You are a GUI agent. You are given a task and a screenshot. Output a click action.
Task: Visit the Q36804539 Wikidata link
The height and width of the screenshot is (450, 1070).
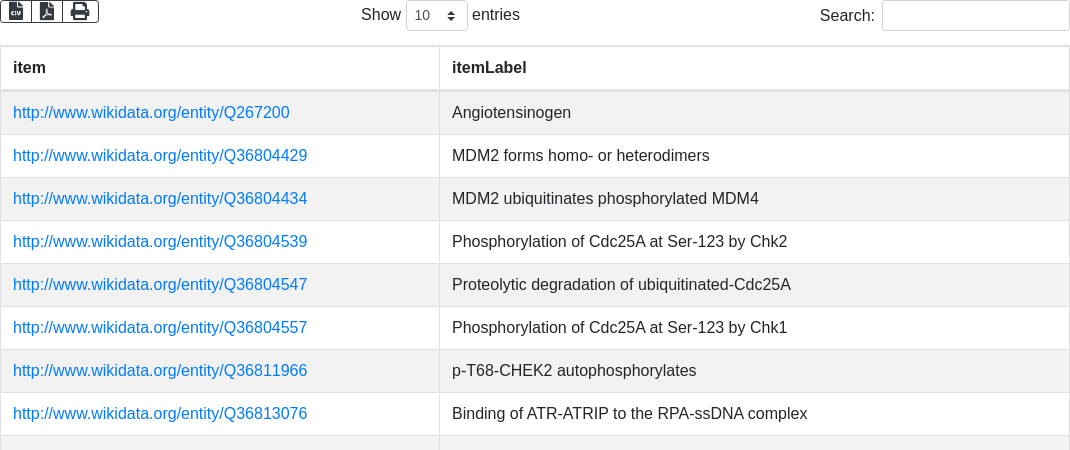tap(160, 242)
